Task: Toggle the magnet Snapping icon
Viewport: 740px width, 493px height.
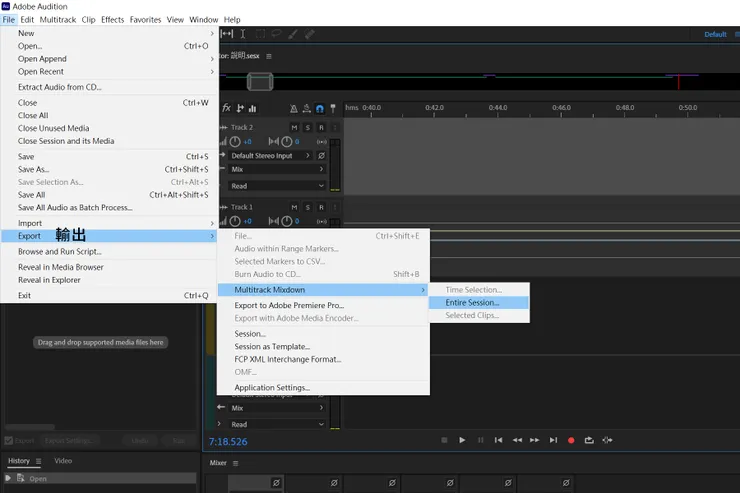Action: tap(320, 108)
